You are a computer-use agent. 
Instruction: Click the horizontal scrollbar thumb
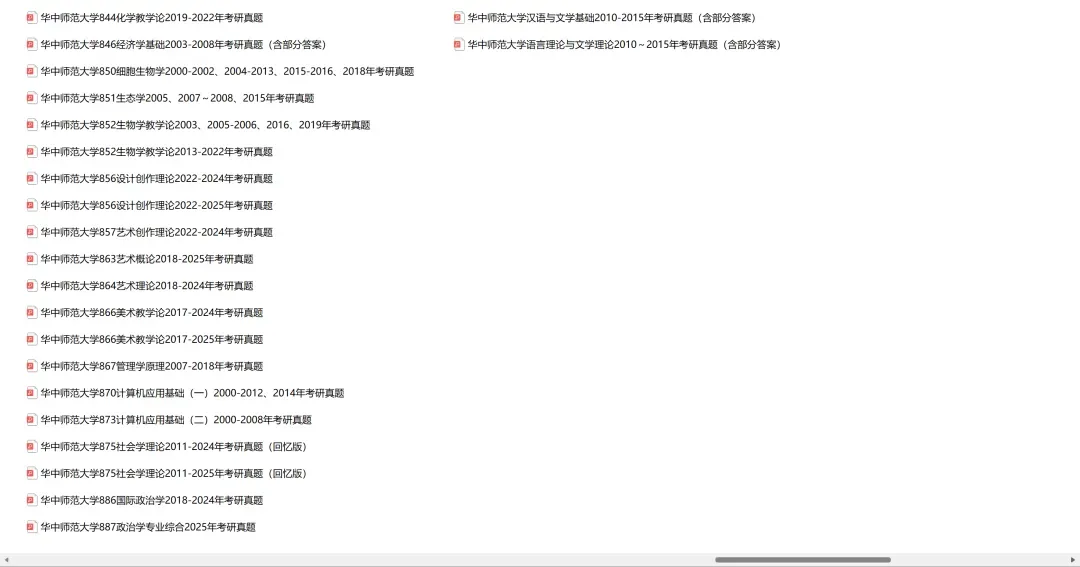pyautogui.click(x=802, y=560)
